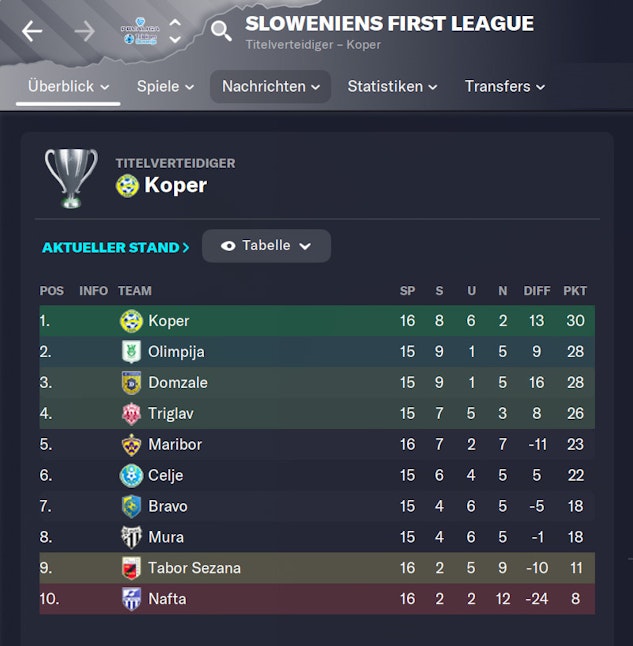Click the back arrow navigation icon
This screenshot has height=646, width=633.
[32, 31]
